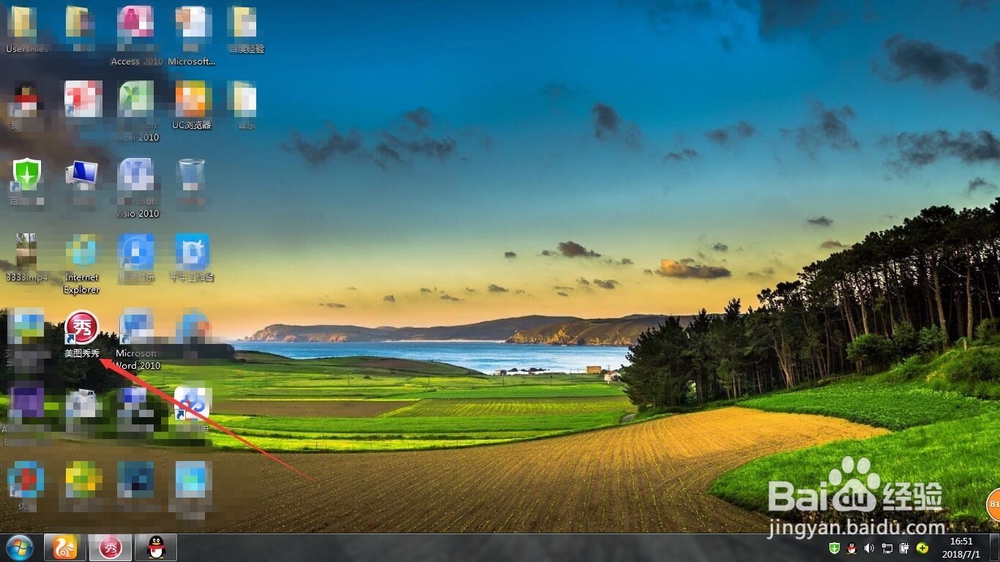This screenshot has width=1000, height=562.
Task: Select the mp4 video file on desktop
Action: (x=26, y=258)
